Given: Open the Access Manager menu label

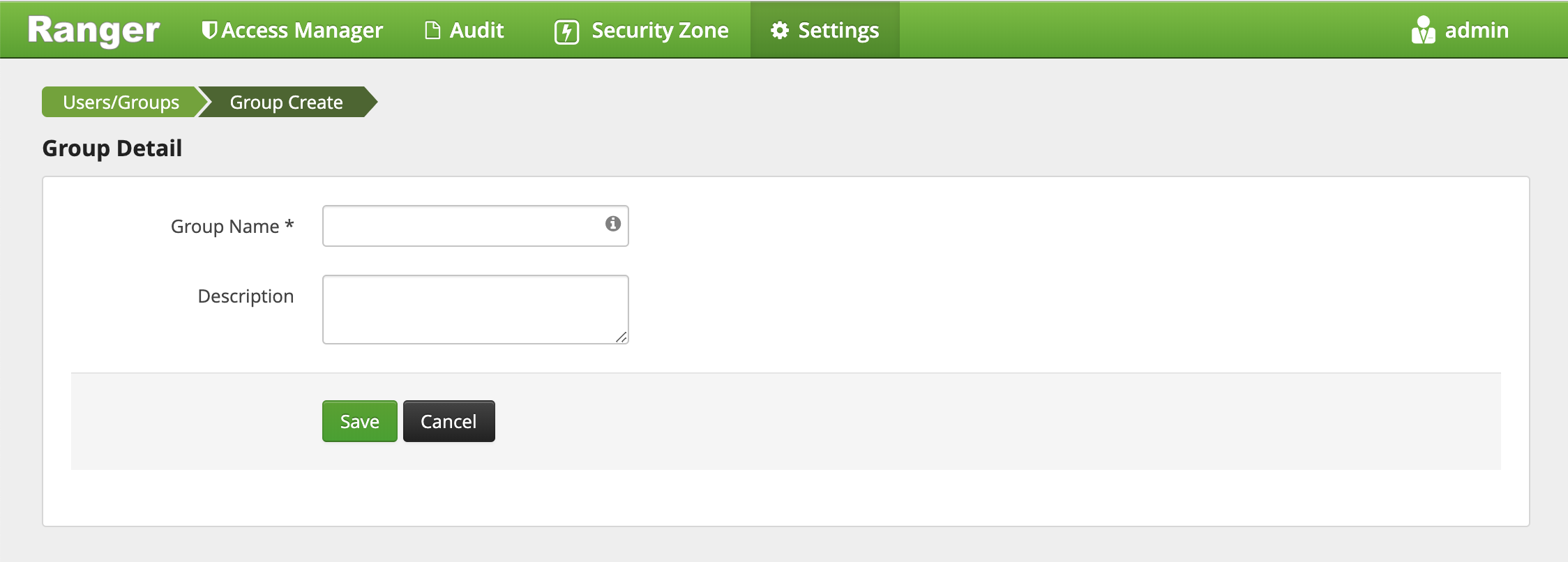Looking at the screenshot, I should [x=302, y=31].
